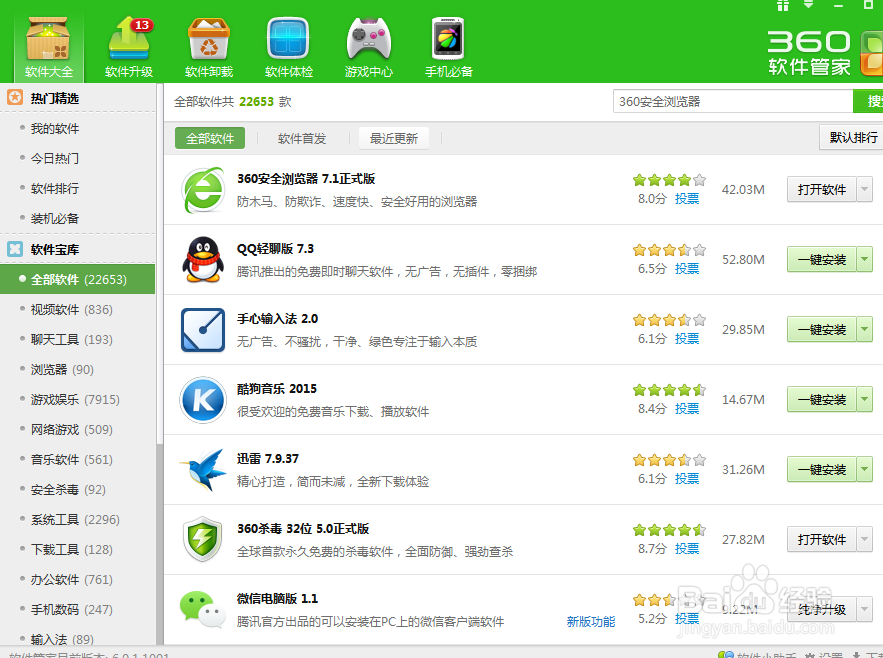This screenshot has width=883, height=658.
Task: Click the 360安全浏览器 app icon
Action: [203, 190]
